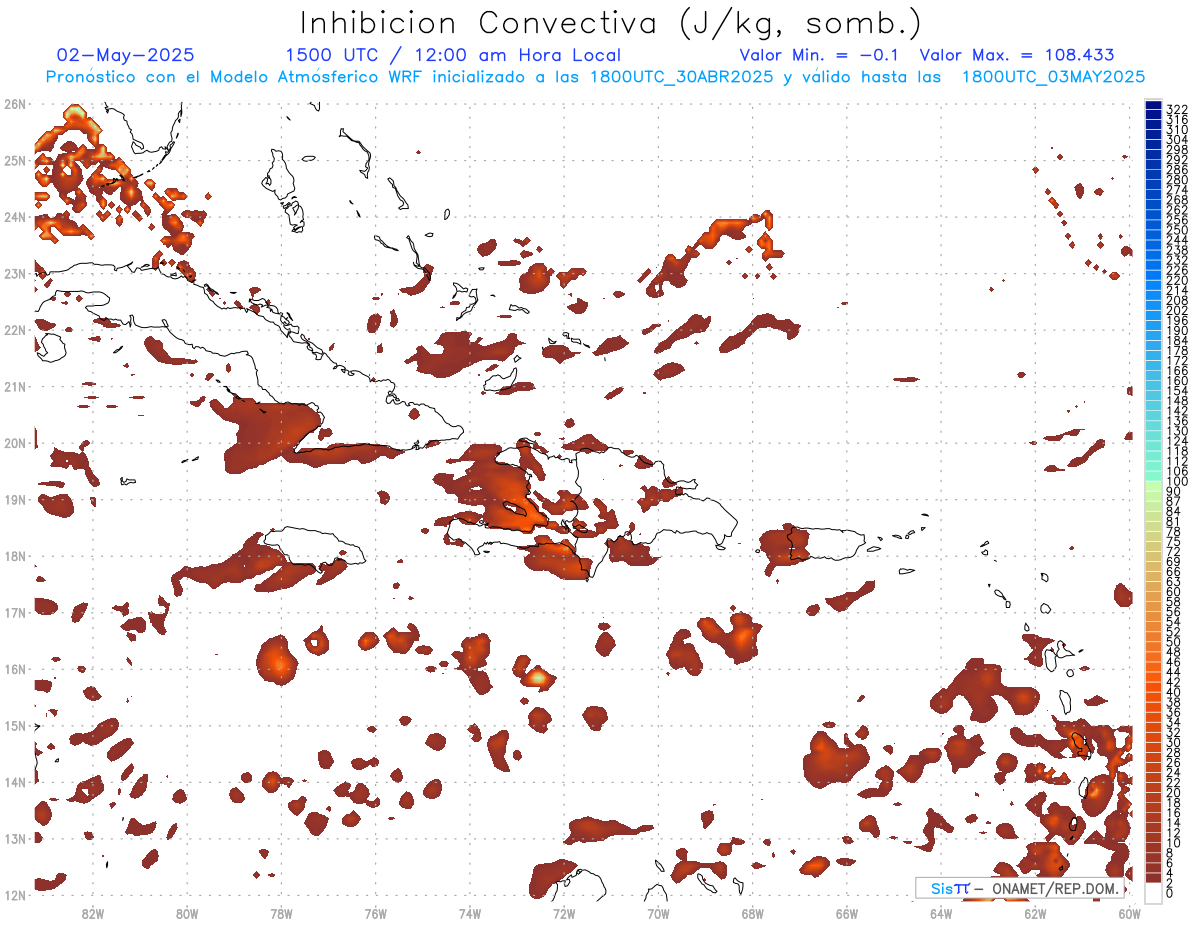This screenshot has width=1200, height=927.
Task: Click the 1500 UTC / 12:00 am Hora Local text
Action: coord(453,55)
